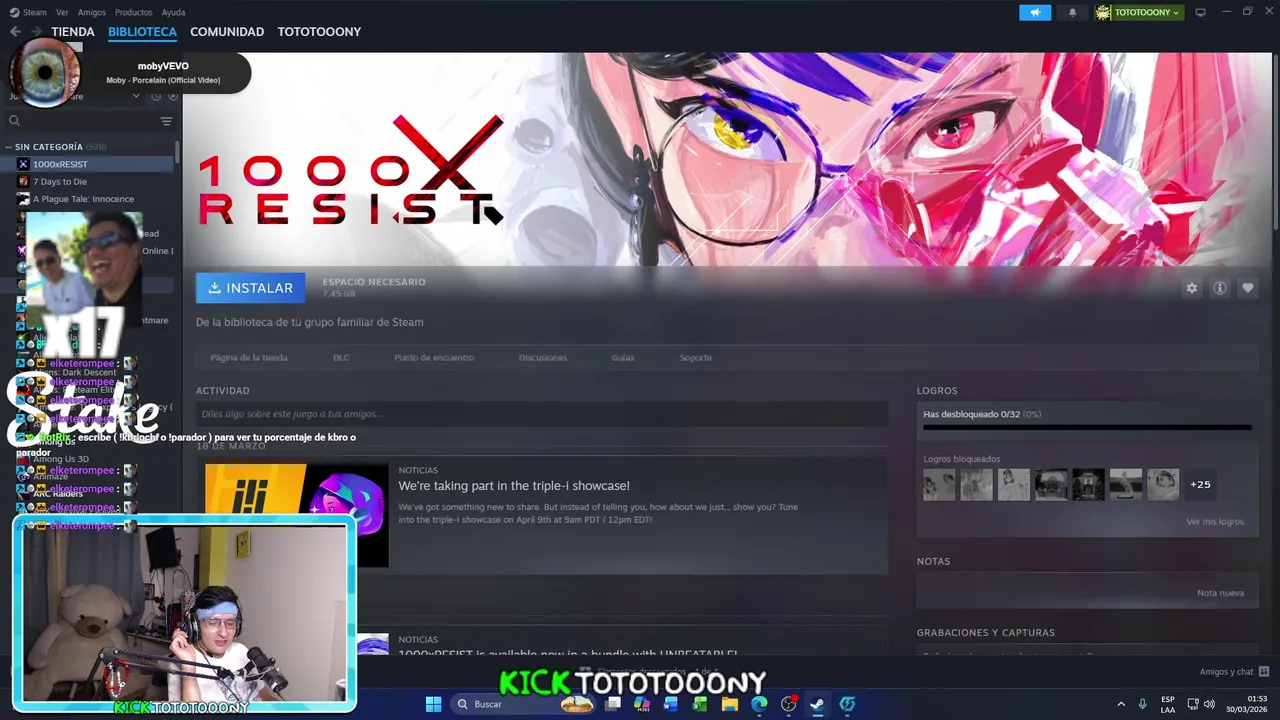
Task: Click the activity status input field
Action: 542,414
